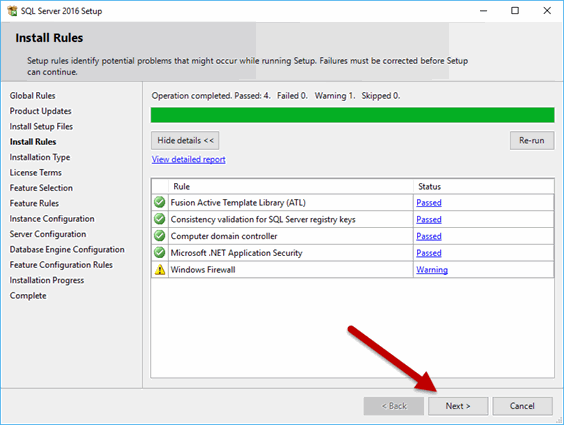The height and width of the screenshot is (425, 564).
Task: Select Complete step in sidebar
Action: coord(28,296)
